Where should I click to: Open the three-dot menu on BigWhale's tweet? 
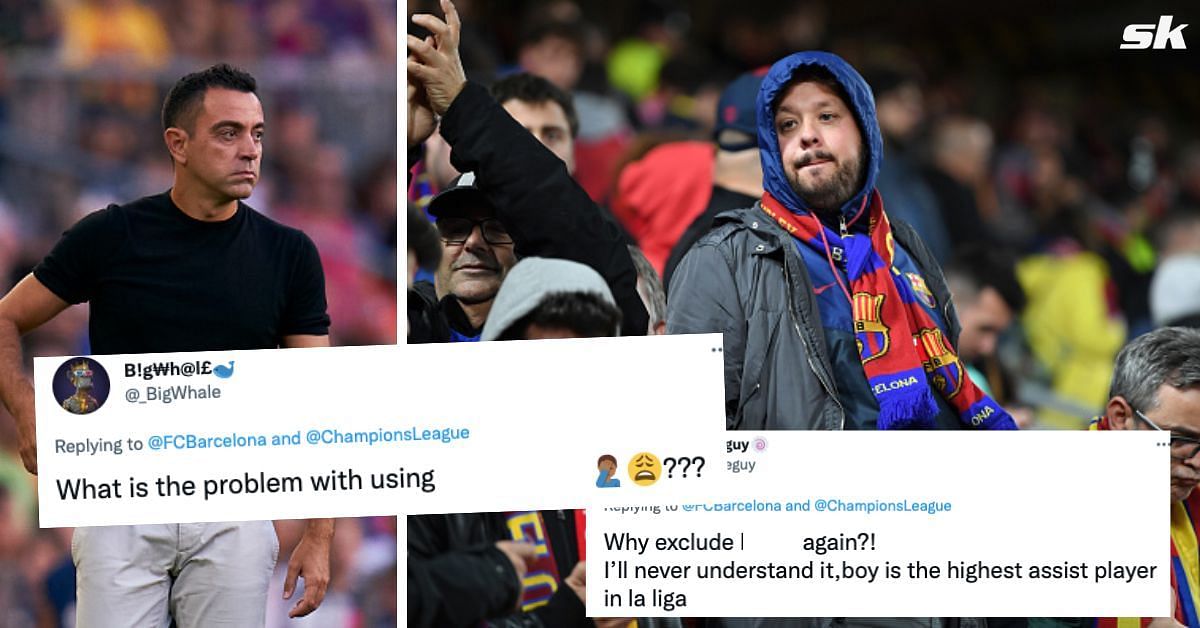[x=716, y=351]
